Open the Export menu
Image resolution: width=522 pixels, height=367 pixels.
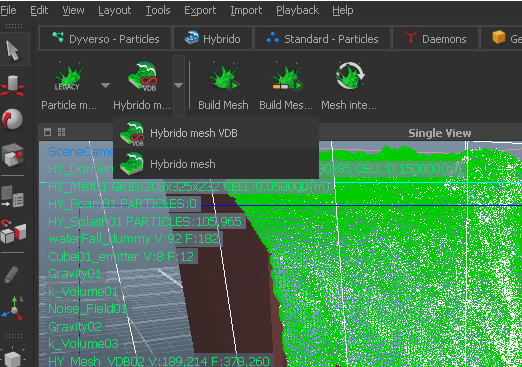(x=200, y=11)
